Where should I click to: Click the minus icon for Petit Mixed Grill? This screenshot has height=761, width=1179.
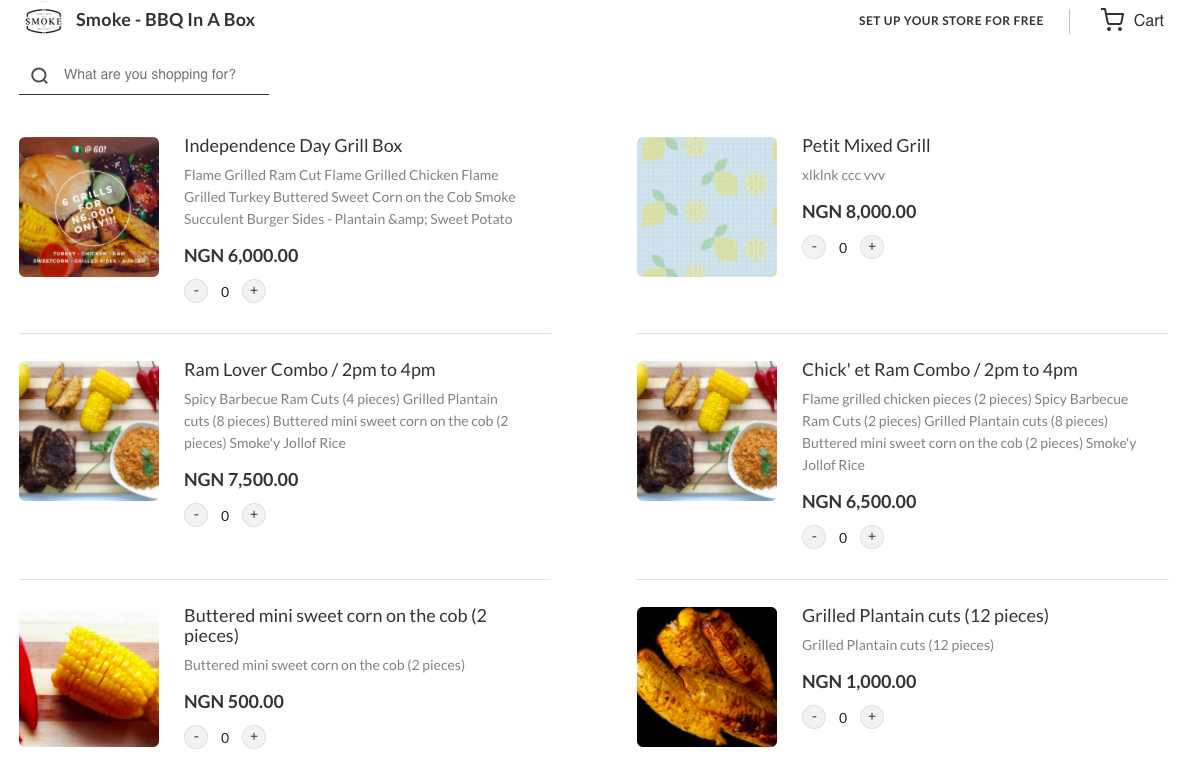[814, 247]
